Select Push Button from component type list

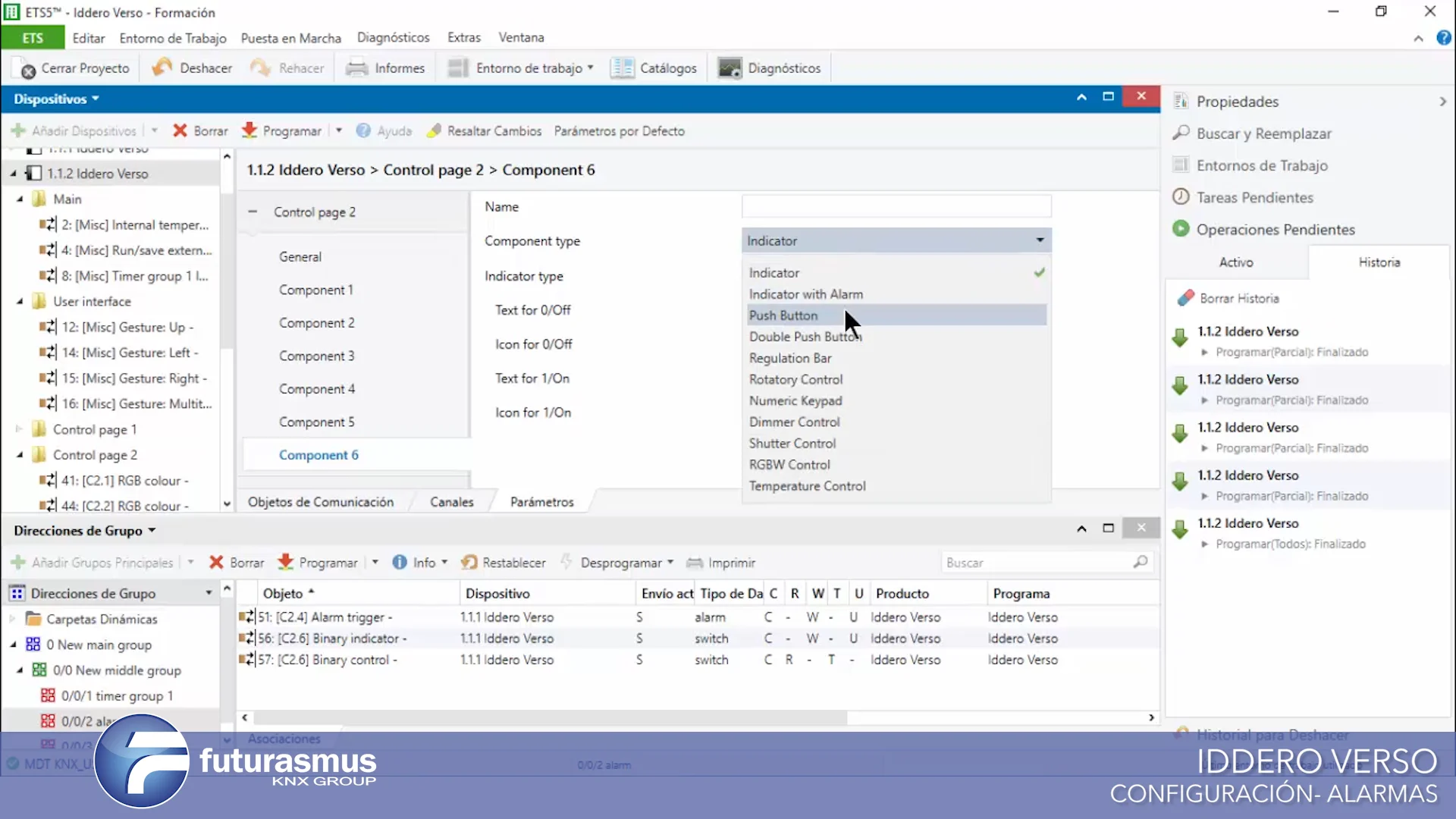783,315
